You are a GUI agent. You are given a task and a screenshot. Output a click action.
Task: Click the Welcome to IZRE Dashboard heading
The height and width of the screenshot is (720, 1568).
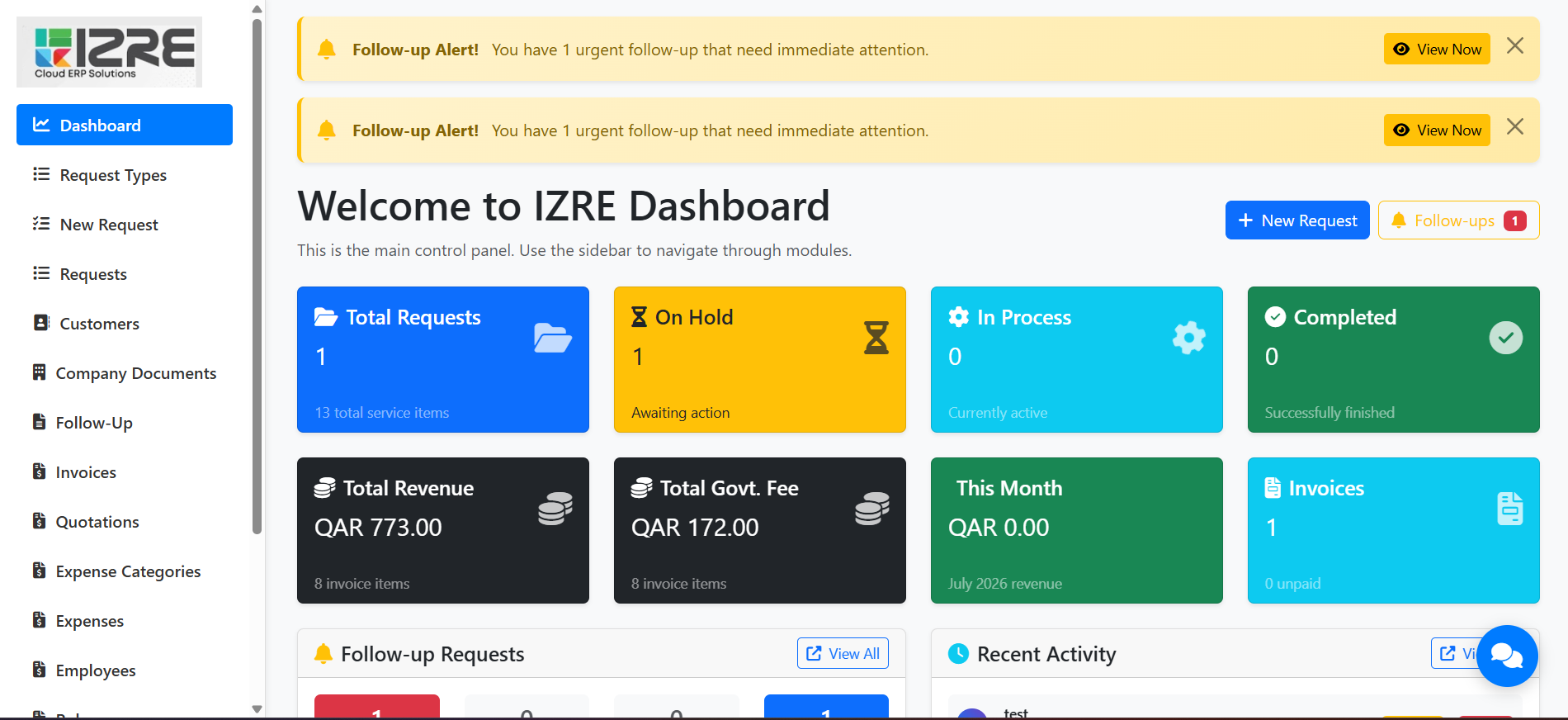(564, 206)
